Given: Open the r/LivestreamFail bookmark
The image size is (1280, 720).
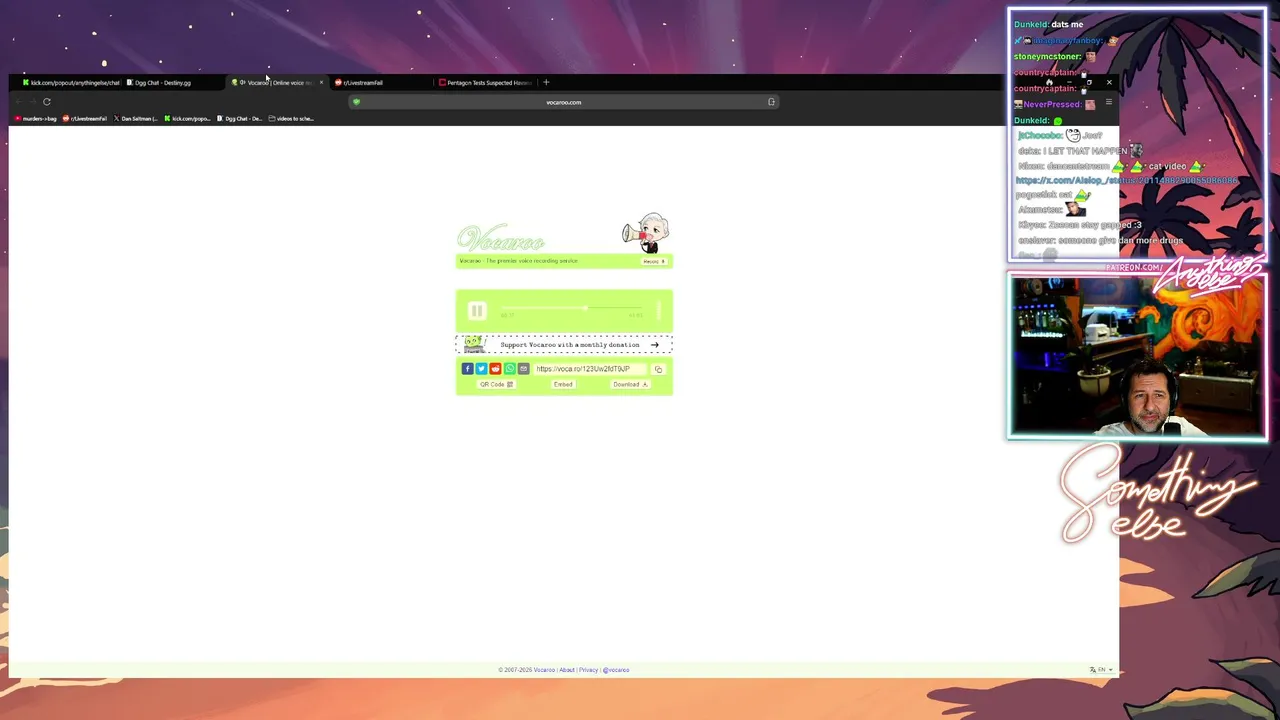Looking at the screenshot, I should click(x=85, y=119).
